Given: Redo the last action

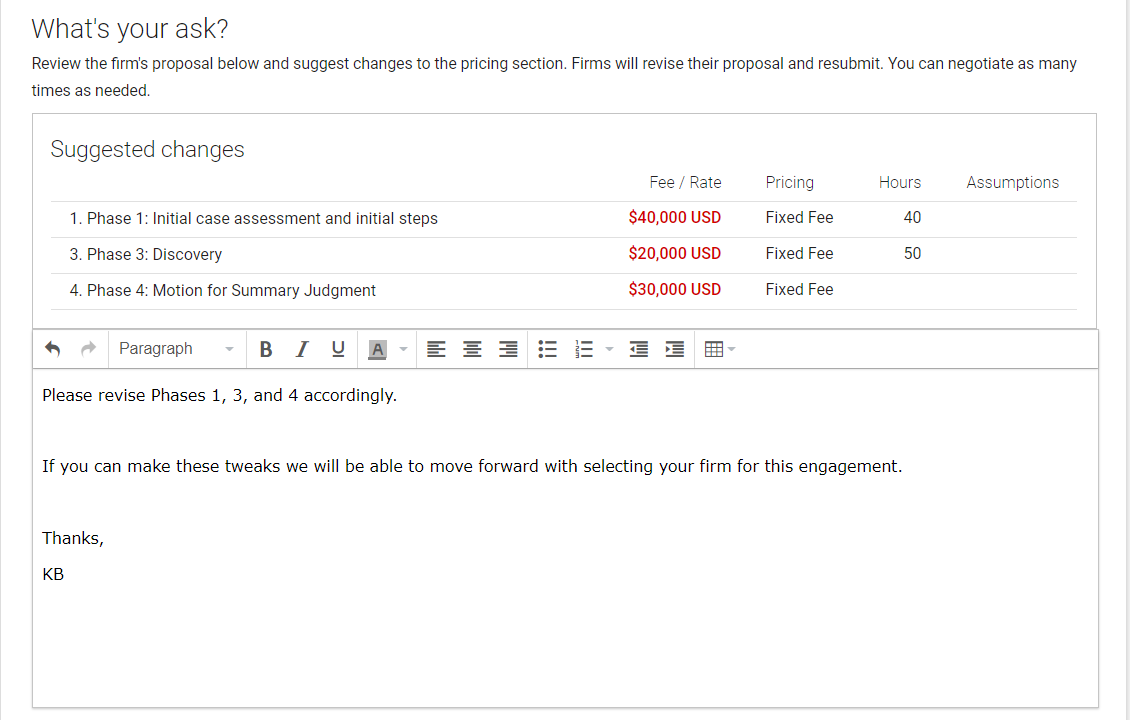Looking at the screenshot, I should pyautogui.click(x=88, y=350).
